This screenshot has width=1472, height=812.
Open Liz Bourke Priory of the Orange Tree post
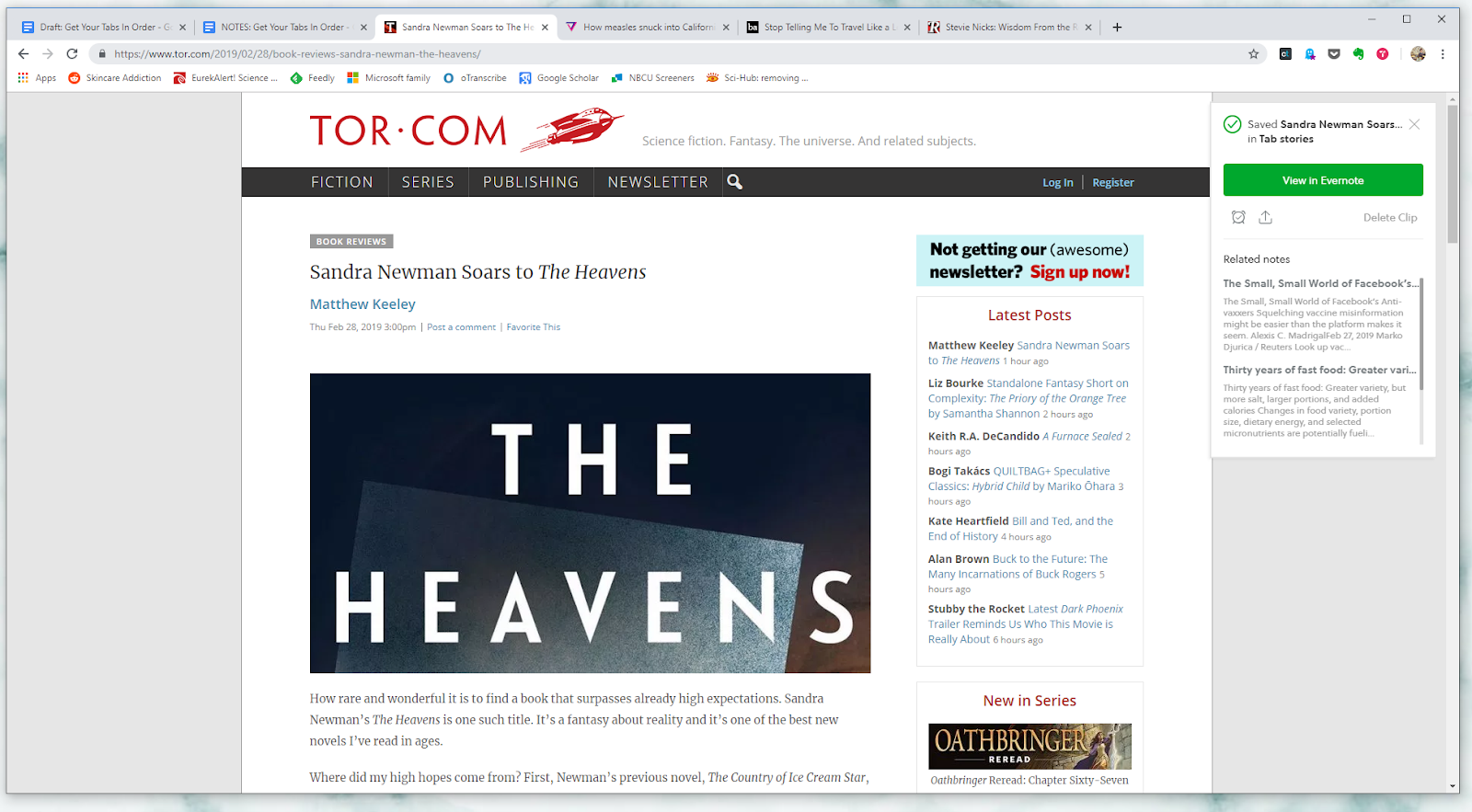[x=1029, y=398]
